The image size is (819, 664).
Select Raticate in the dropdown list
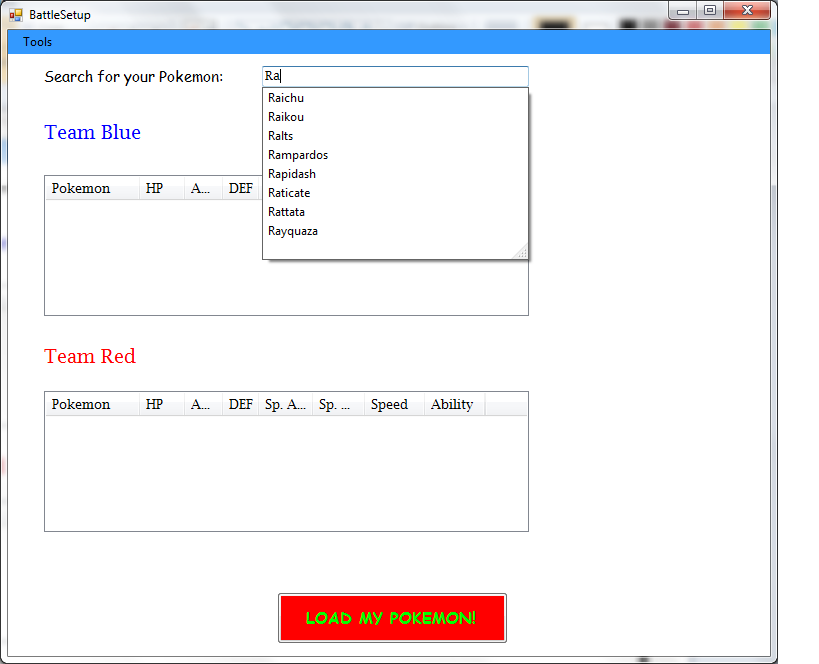pos(395,193)
